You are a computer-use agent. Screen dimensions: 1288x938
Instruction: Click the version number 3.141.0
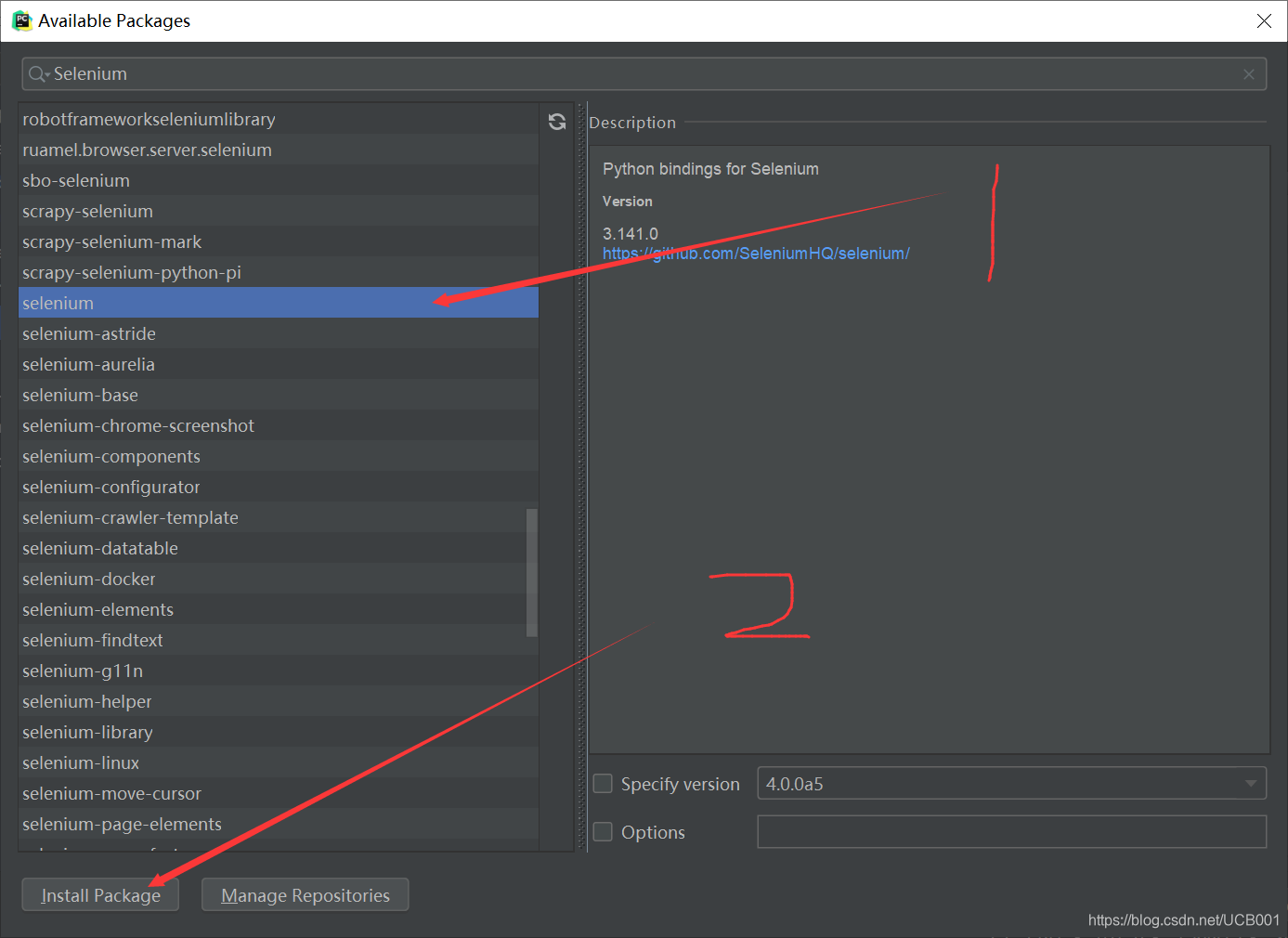pos(631,234)
